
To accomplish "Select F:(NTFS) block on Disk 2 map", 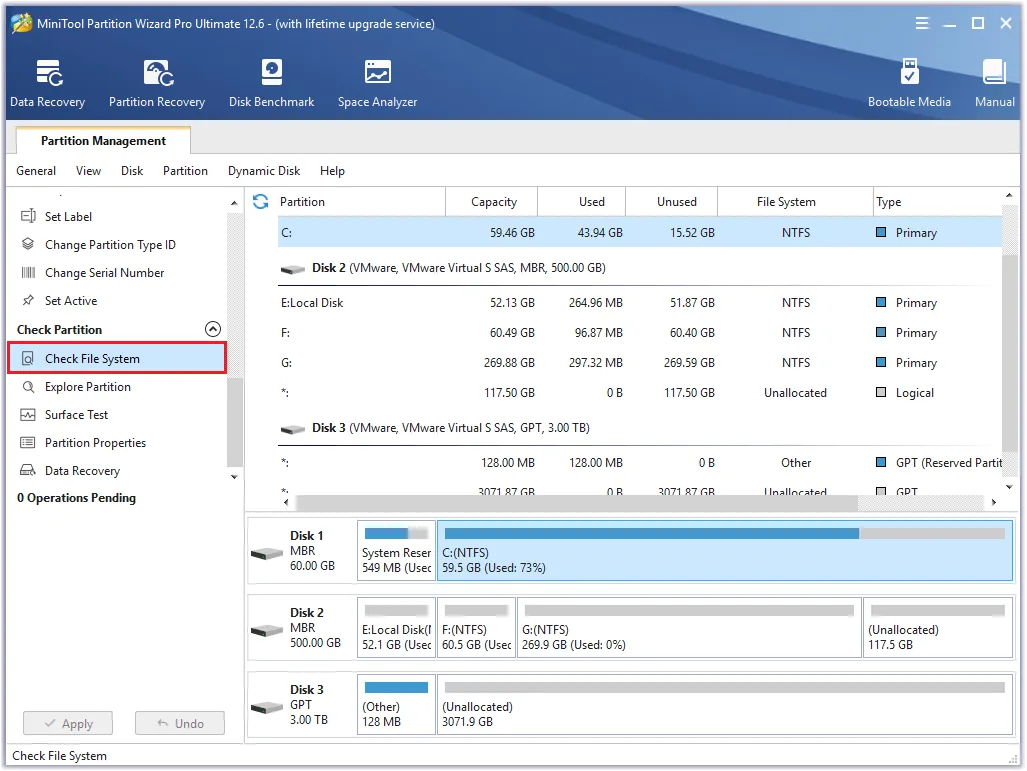I will click(476, 628).
